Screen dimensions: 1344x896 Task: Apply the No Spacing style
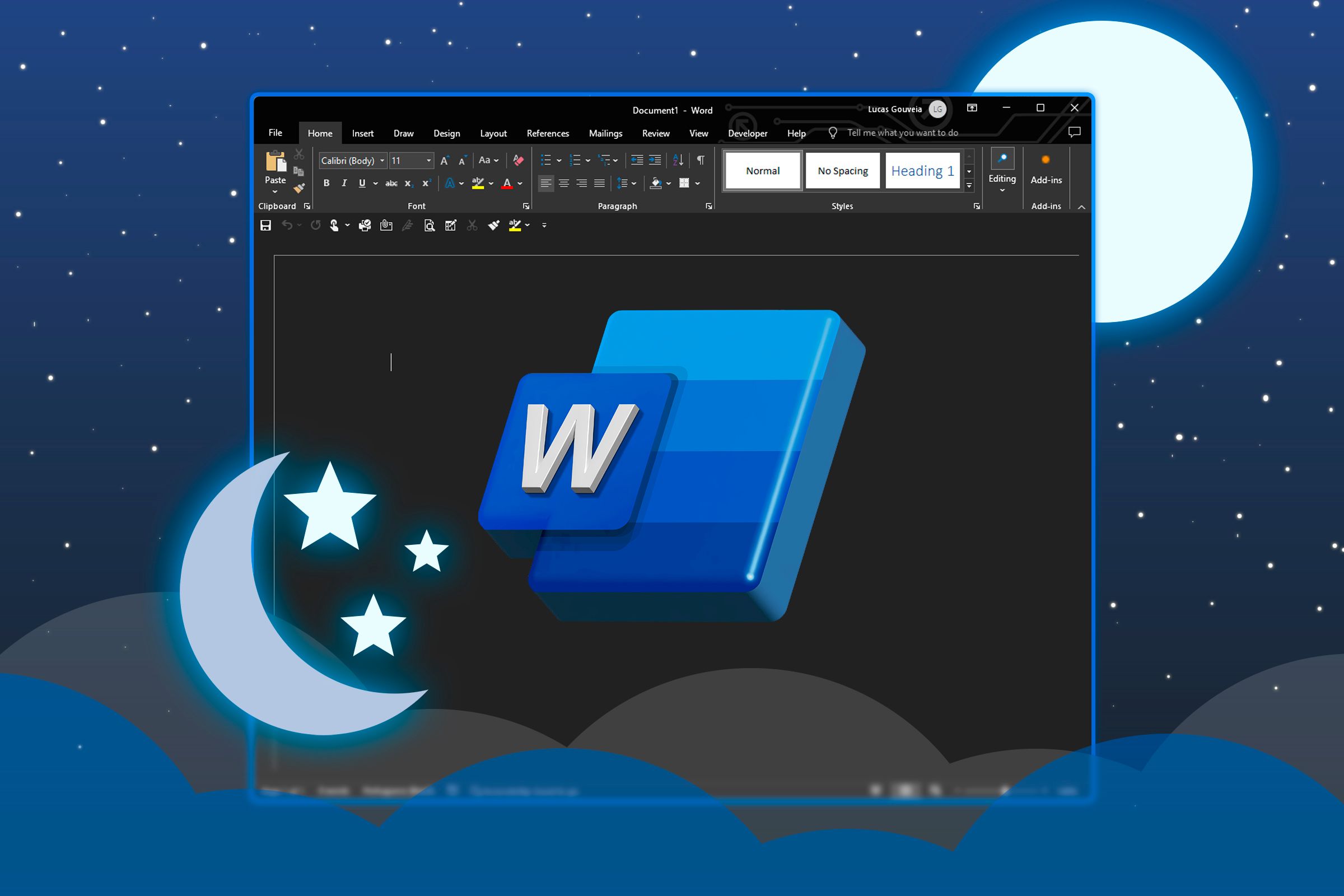point(843,171)
